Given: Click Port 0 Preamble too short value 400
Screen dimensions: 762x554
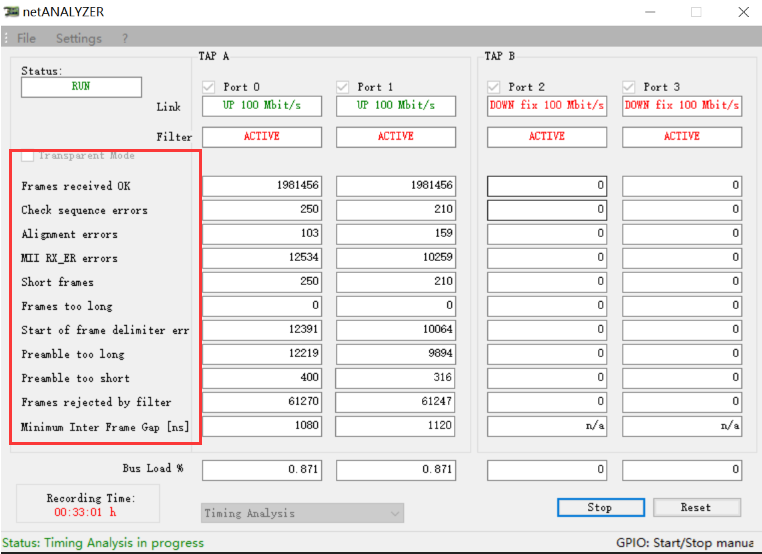Looking at the screenshot, I should tap(262, 378).
